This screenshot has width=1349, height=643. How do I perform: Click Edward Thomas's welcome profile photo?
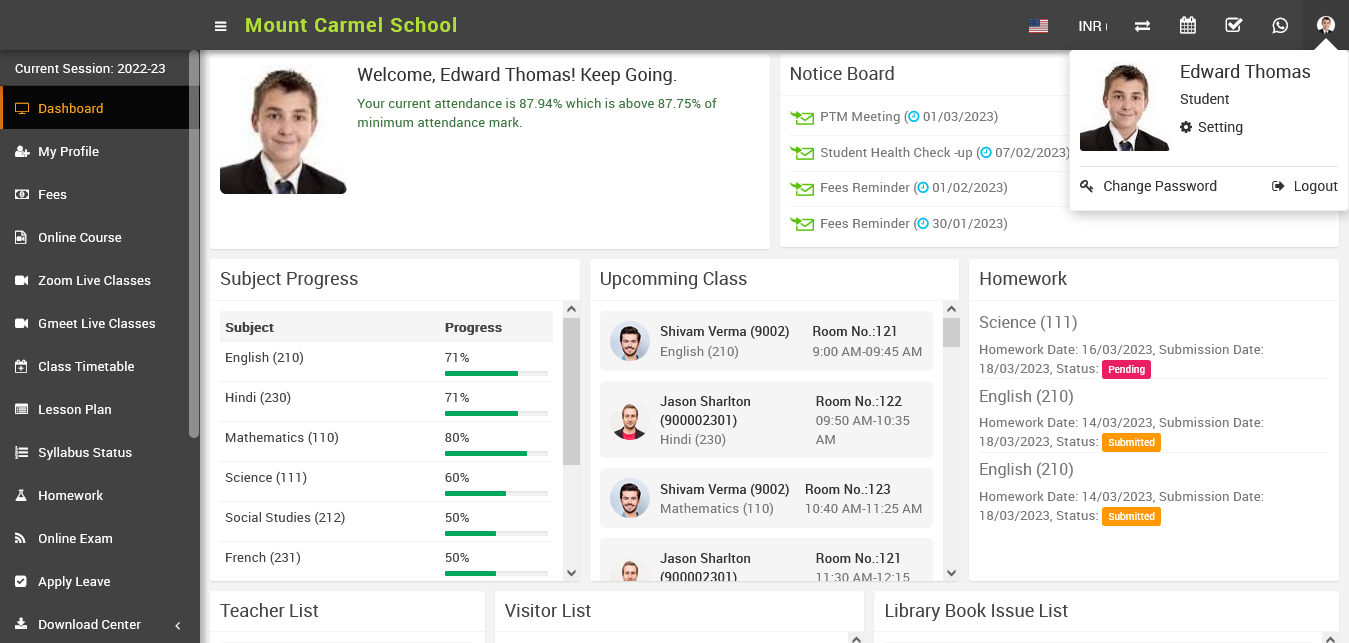(283, 130)
